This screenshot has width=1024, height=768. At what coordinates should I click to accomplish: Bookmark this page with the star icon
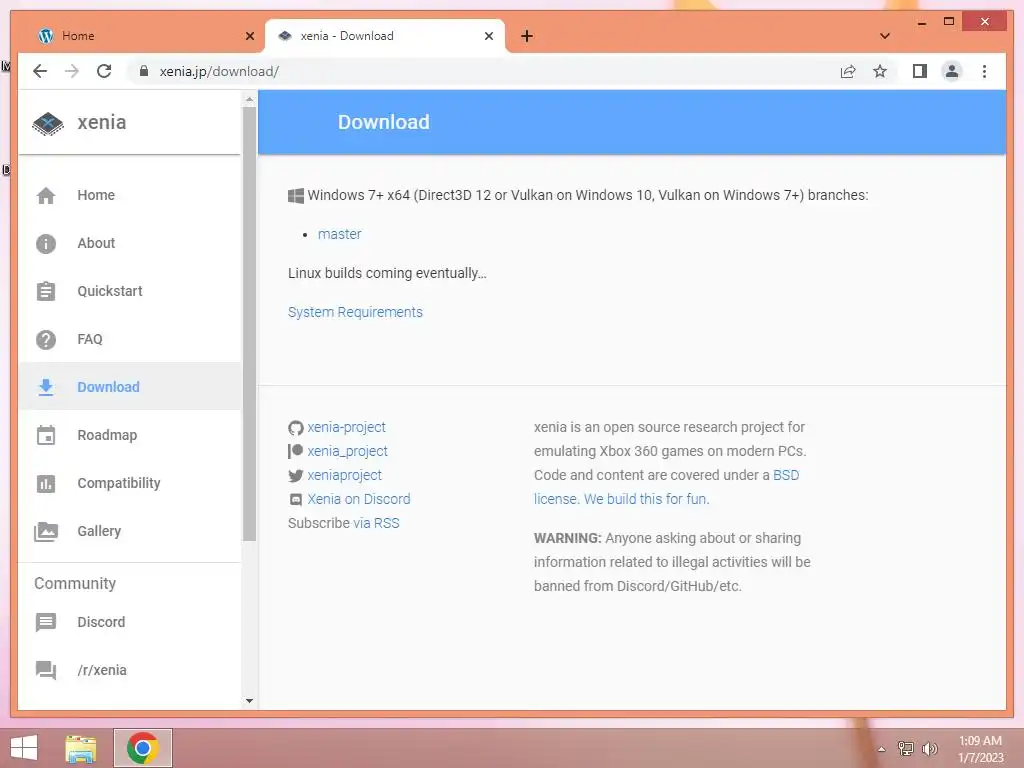(880, 71)
